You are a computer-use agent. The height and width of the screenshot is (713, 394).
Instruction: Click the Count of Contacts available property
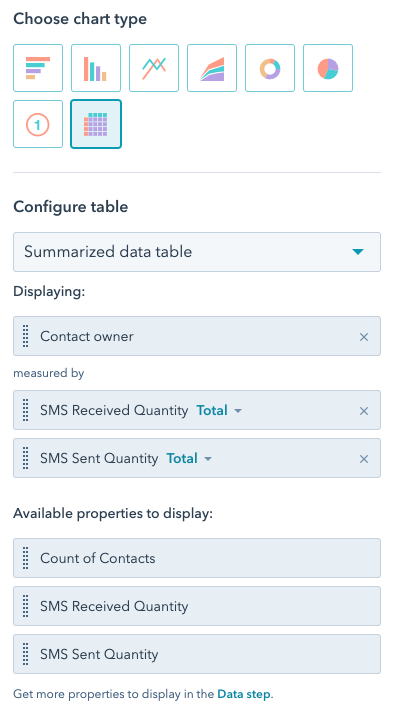[197, 558]
